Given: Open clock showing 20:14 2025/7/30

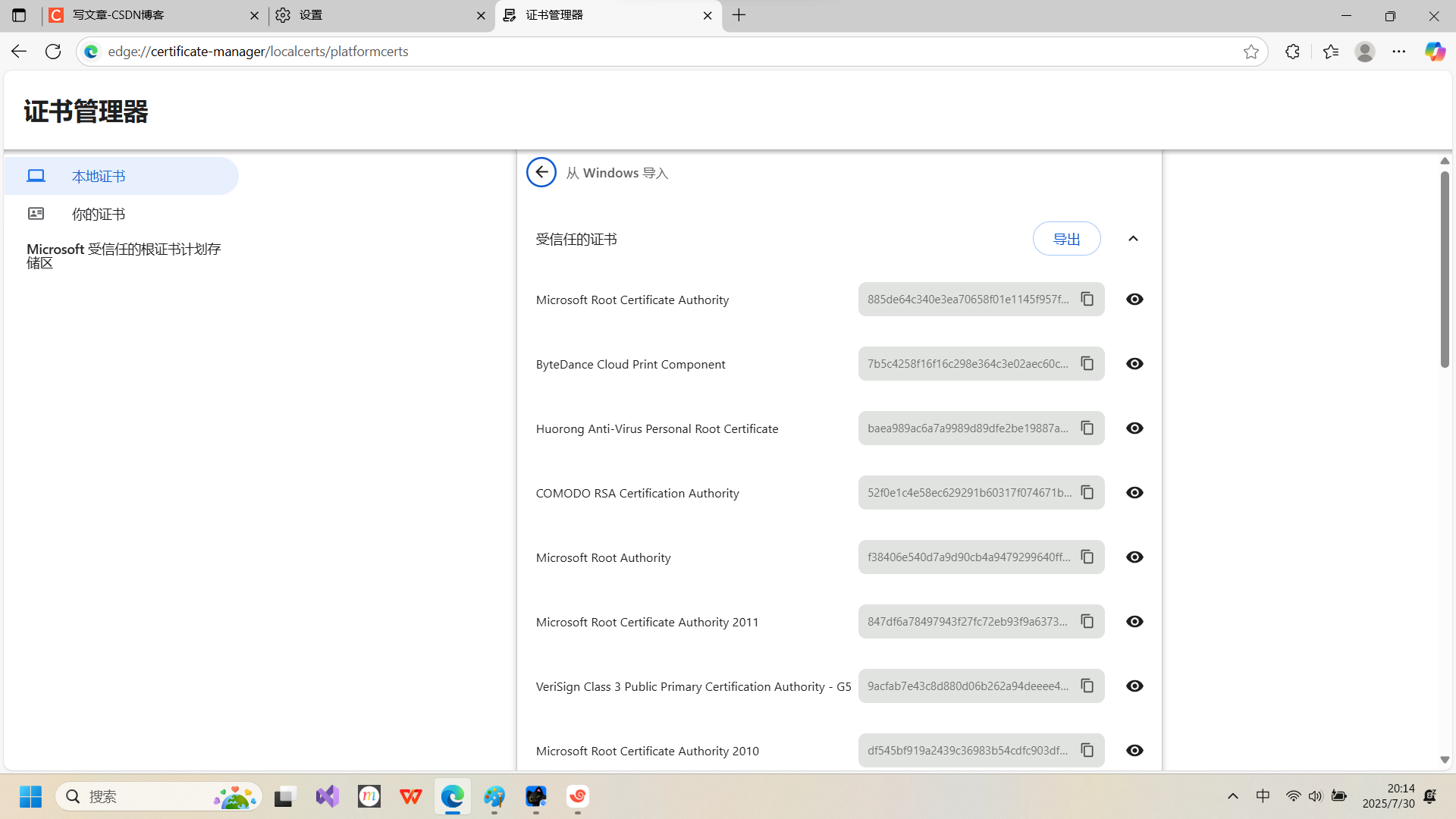Looking at the screenshot, I should click(1389, 796).
